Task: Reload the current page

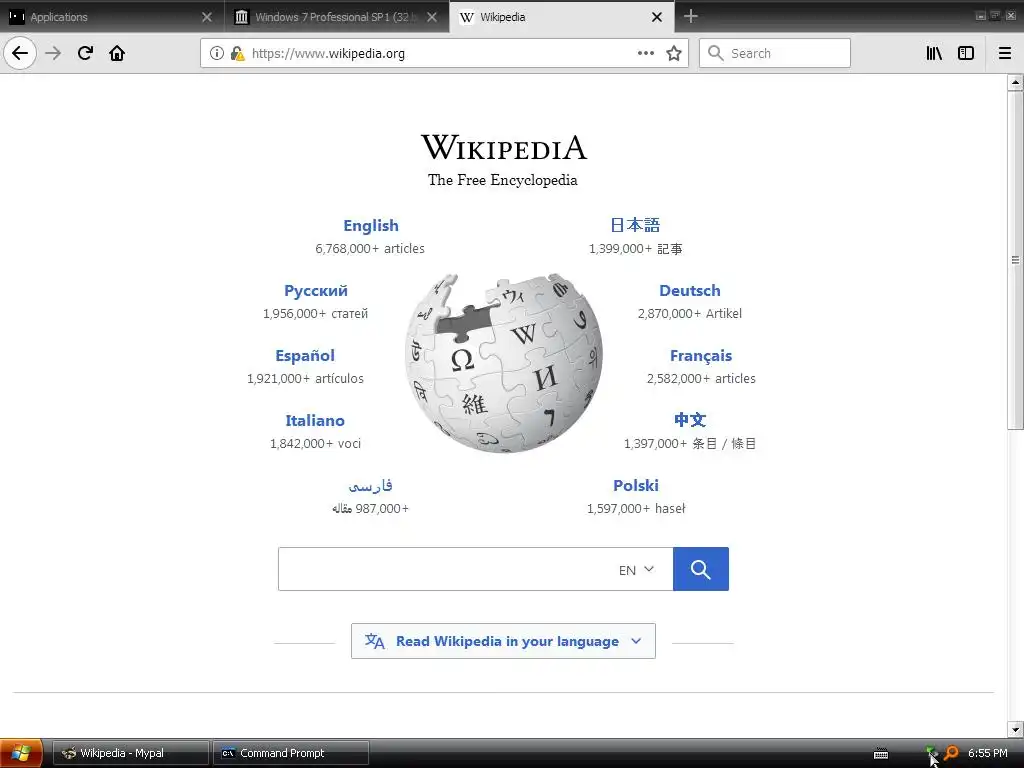Action: coord(85,53)
